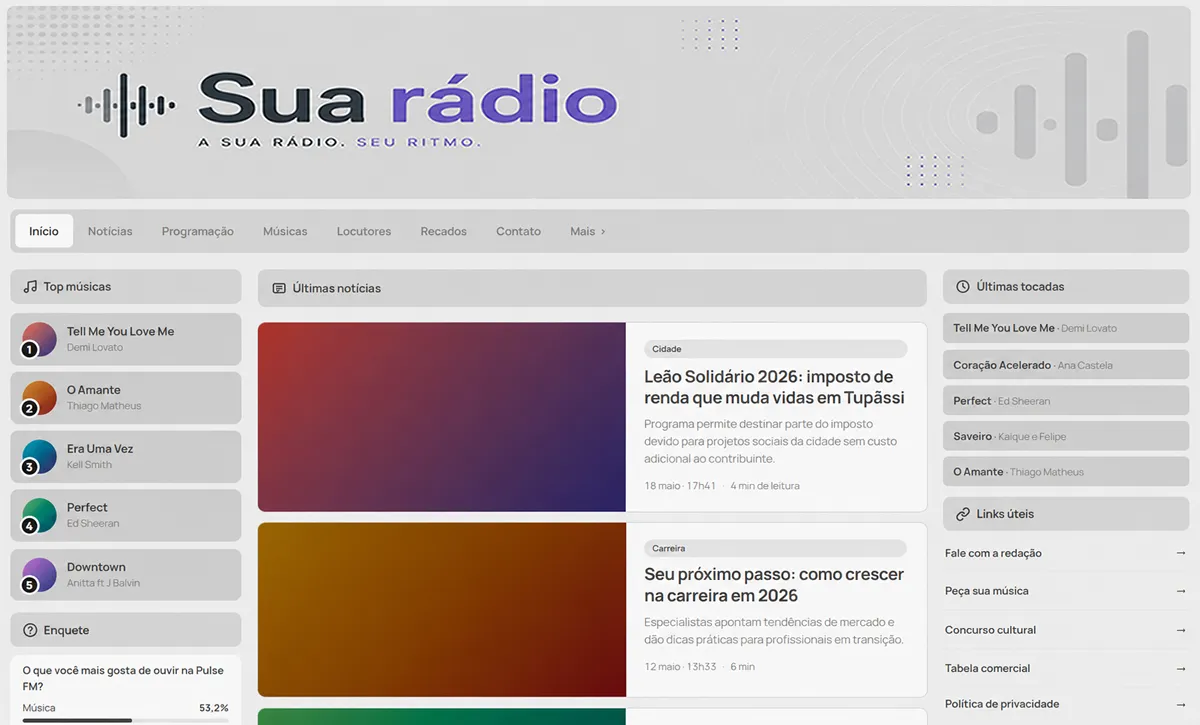Click the Carreira category tag
This screenshot has height=725, width=1200.
coord(775,548)
